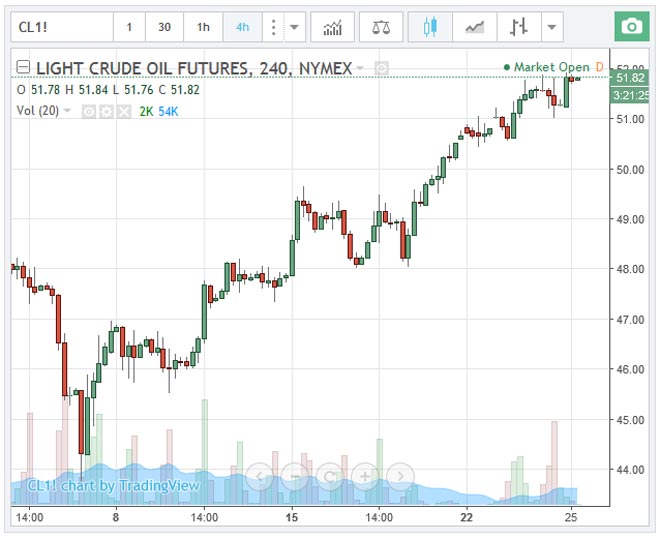Select the Candlestick chart style
The height and width of the screenshot is (539, 660).
coord(430,27)
